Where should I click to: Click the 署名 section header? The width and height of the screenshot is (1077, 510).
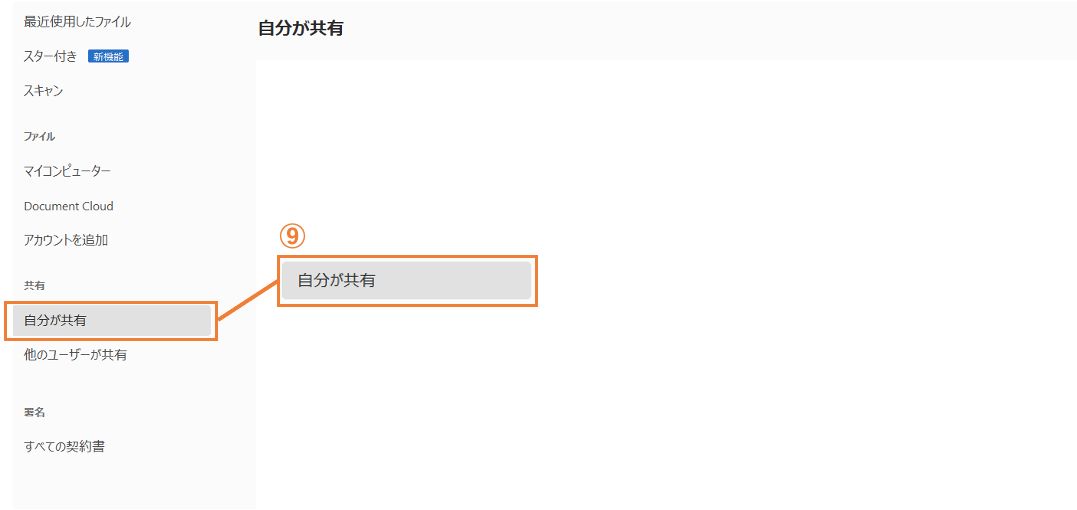pos(35,412)
